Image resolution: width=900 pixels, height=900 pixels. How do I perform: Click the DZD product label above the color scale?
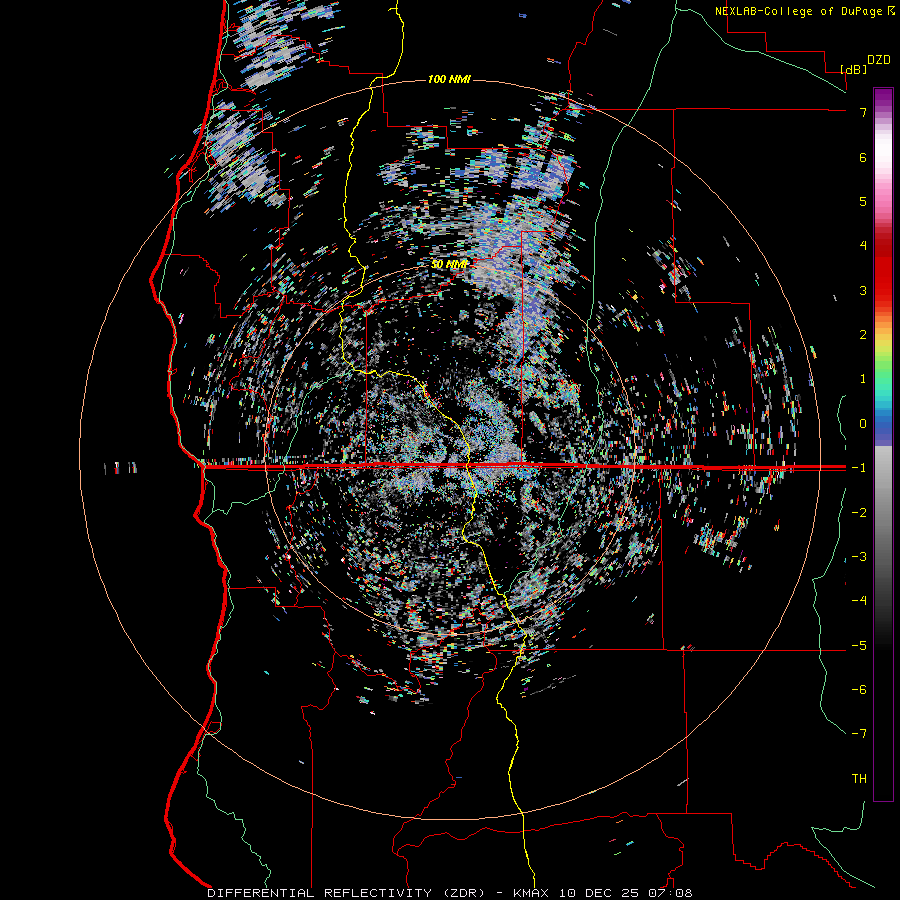tap(879, 60)
